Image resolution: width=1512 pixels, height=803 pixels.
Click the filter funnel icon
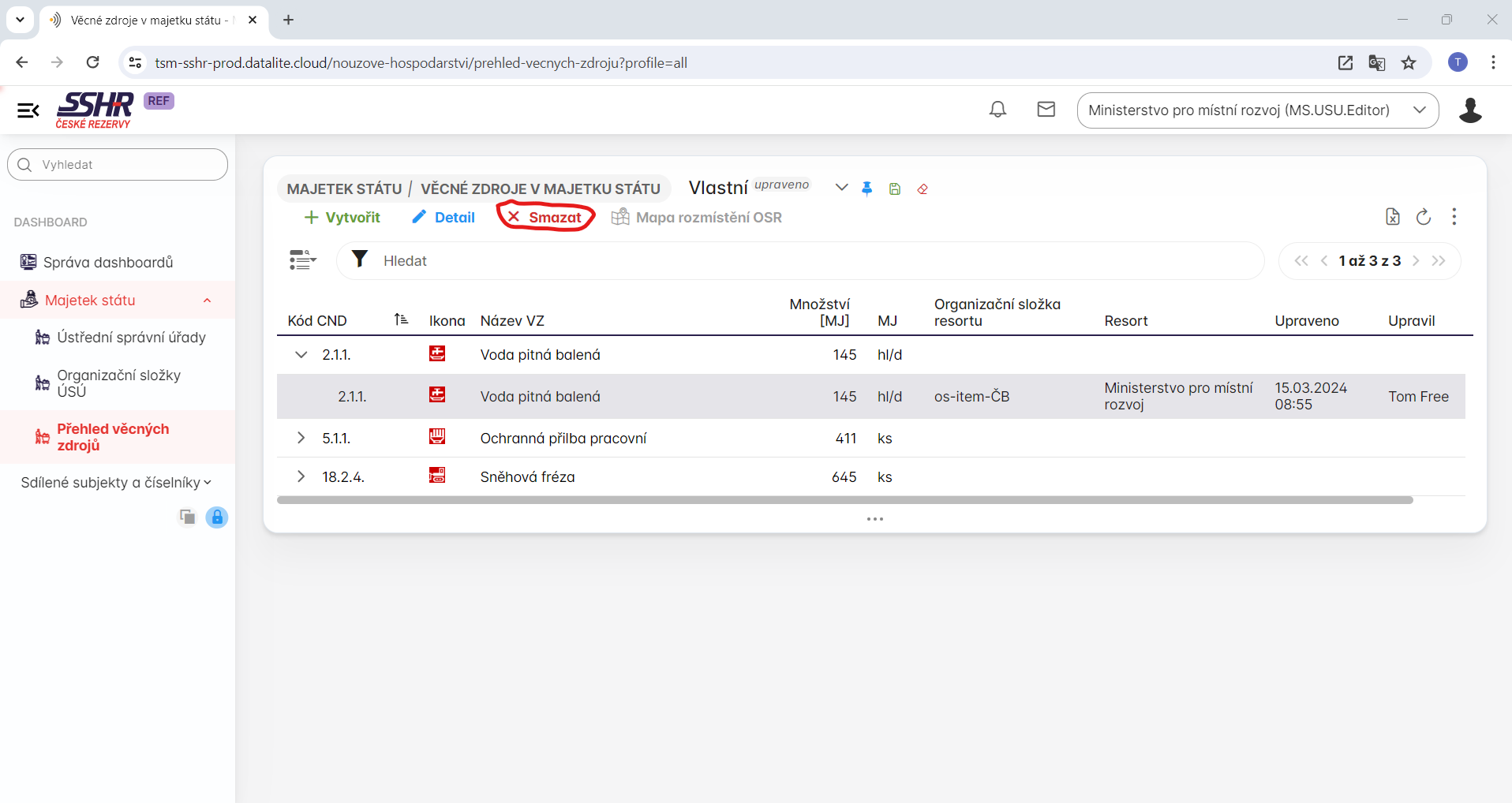coord(360,260)
